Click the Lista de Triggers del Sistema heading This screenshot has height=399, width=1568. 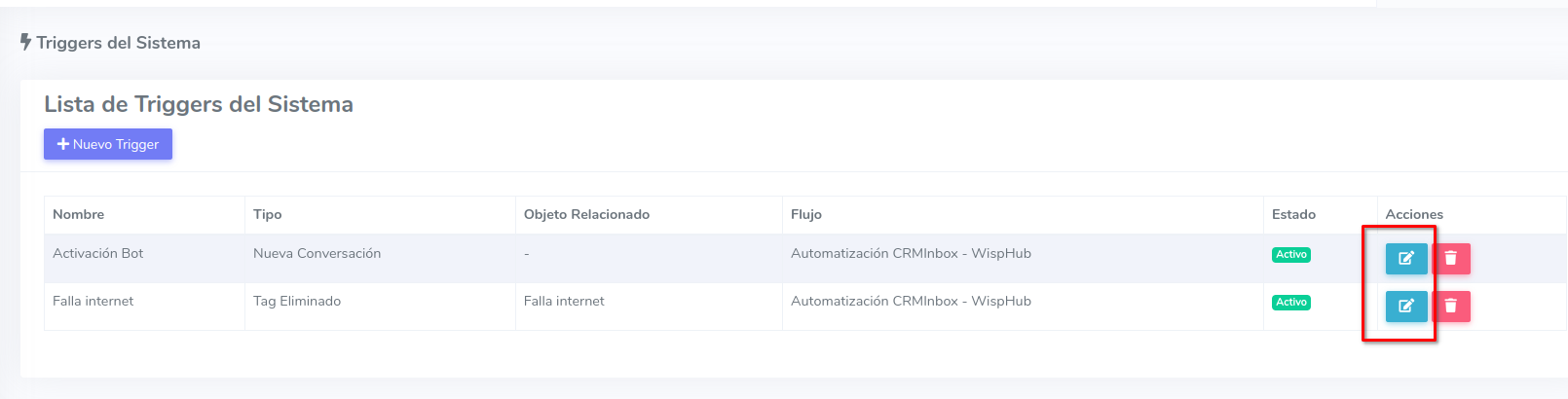click(x=199, y=104)
